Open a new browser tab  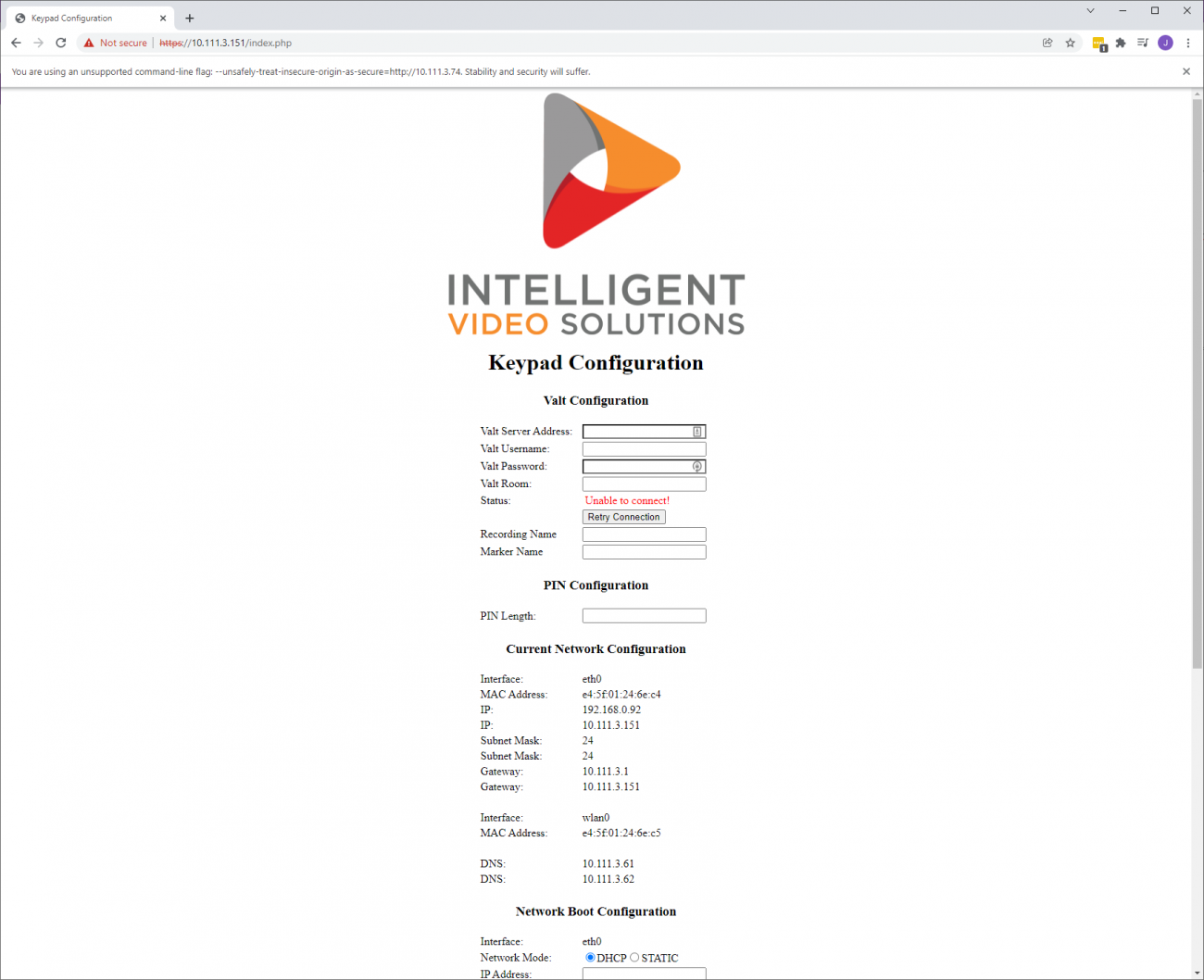click(190, 18)
